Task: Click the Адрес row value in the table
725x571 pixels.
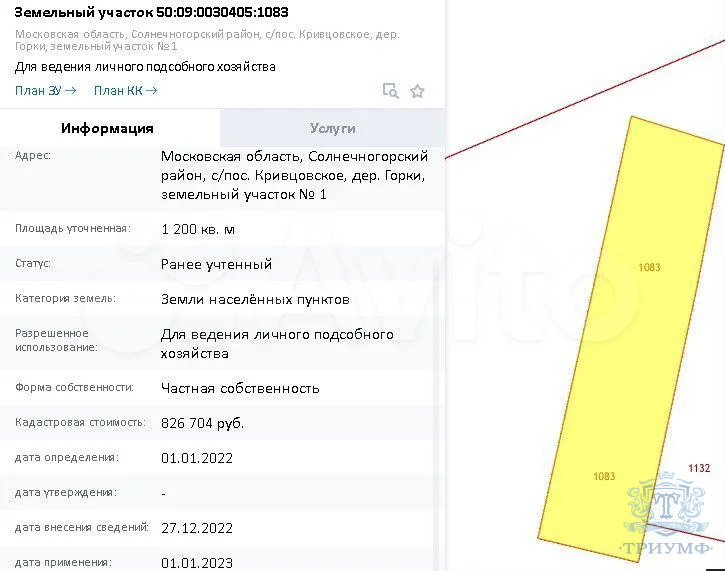Action: [x=294, y=175]
